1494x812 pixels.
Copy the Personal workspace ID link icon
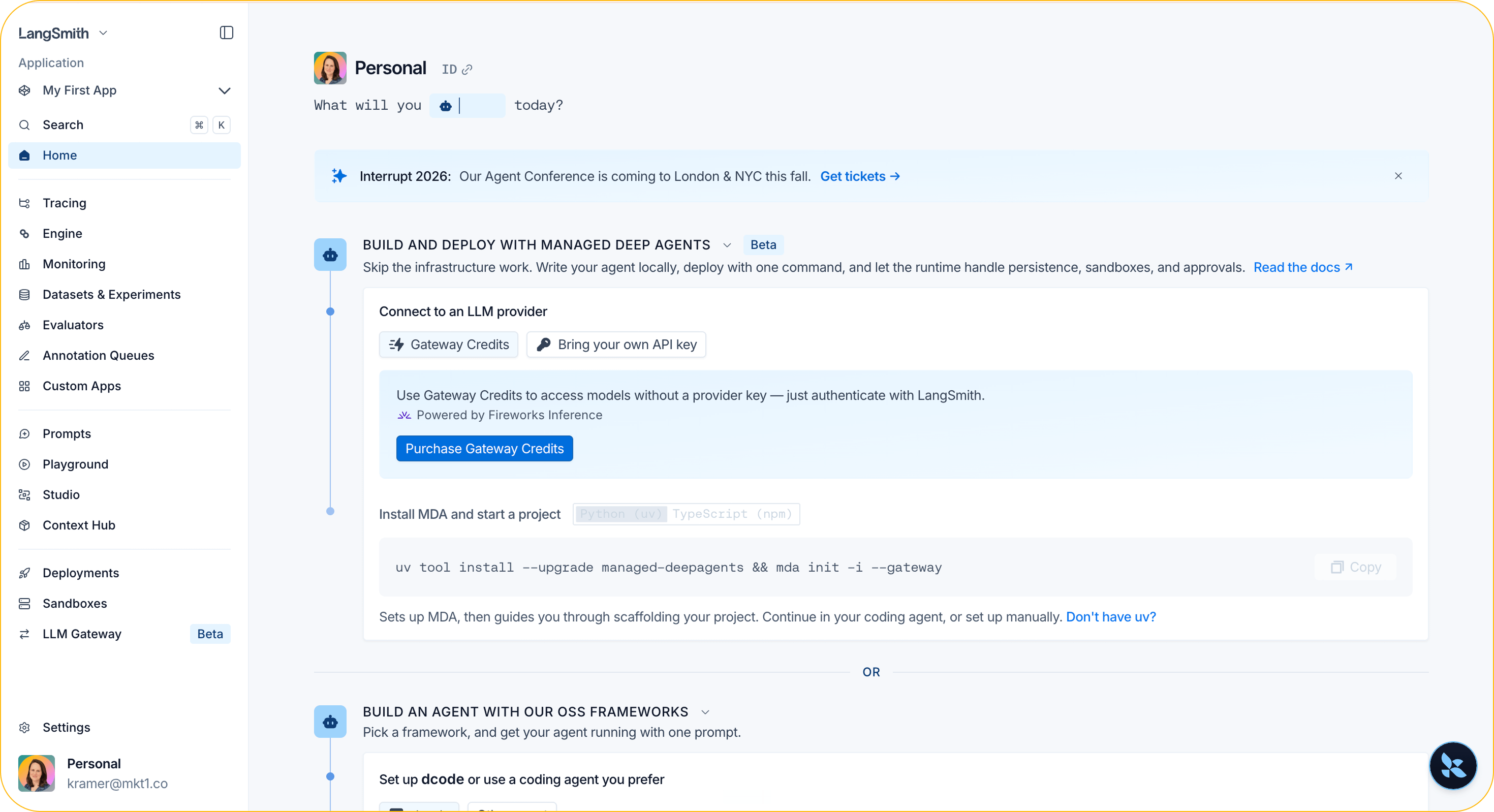pyautogui.click(x=467, y=70)
